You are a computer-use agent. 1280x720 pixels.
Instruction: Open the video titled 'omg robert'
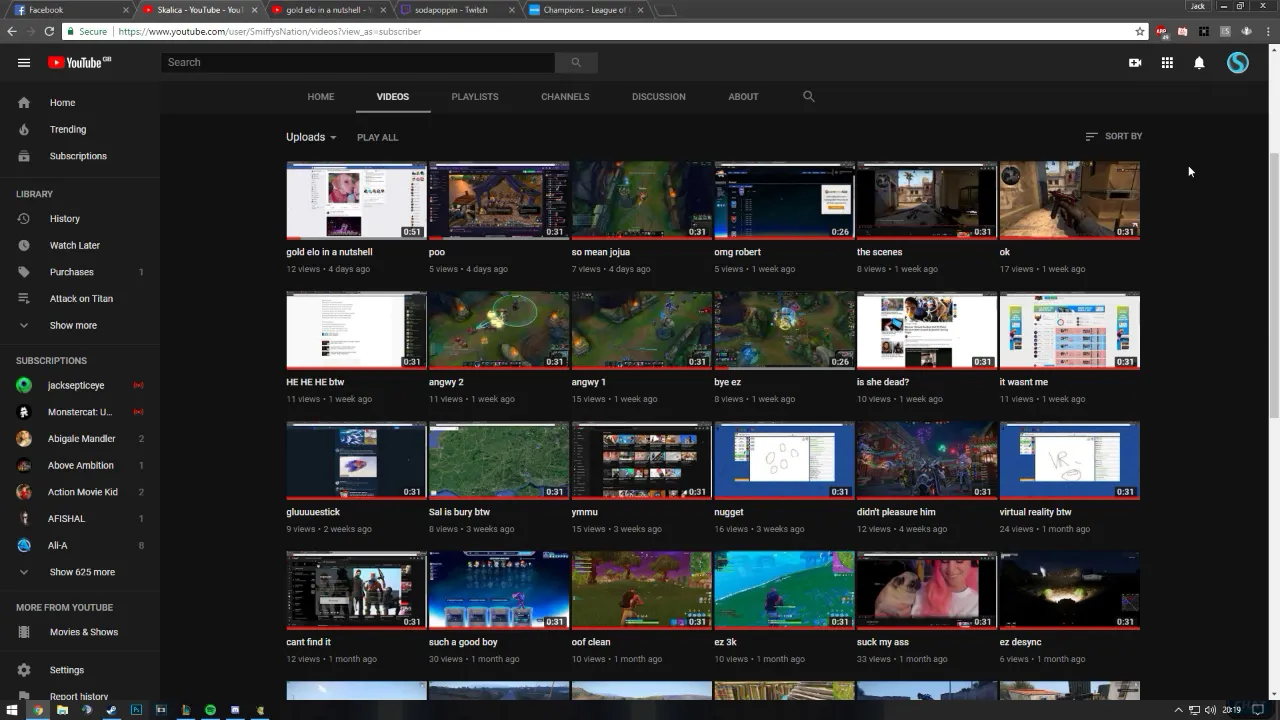[x=737, y=252]
